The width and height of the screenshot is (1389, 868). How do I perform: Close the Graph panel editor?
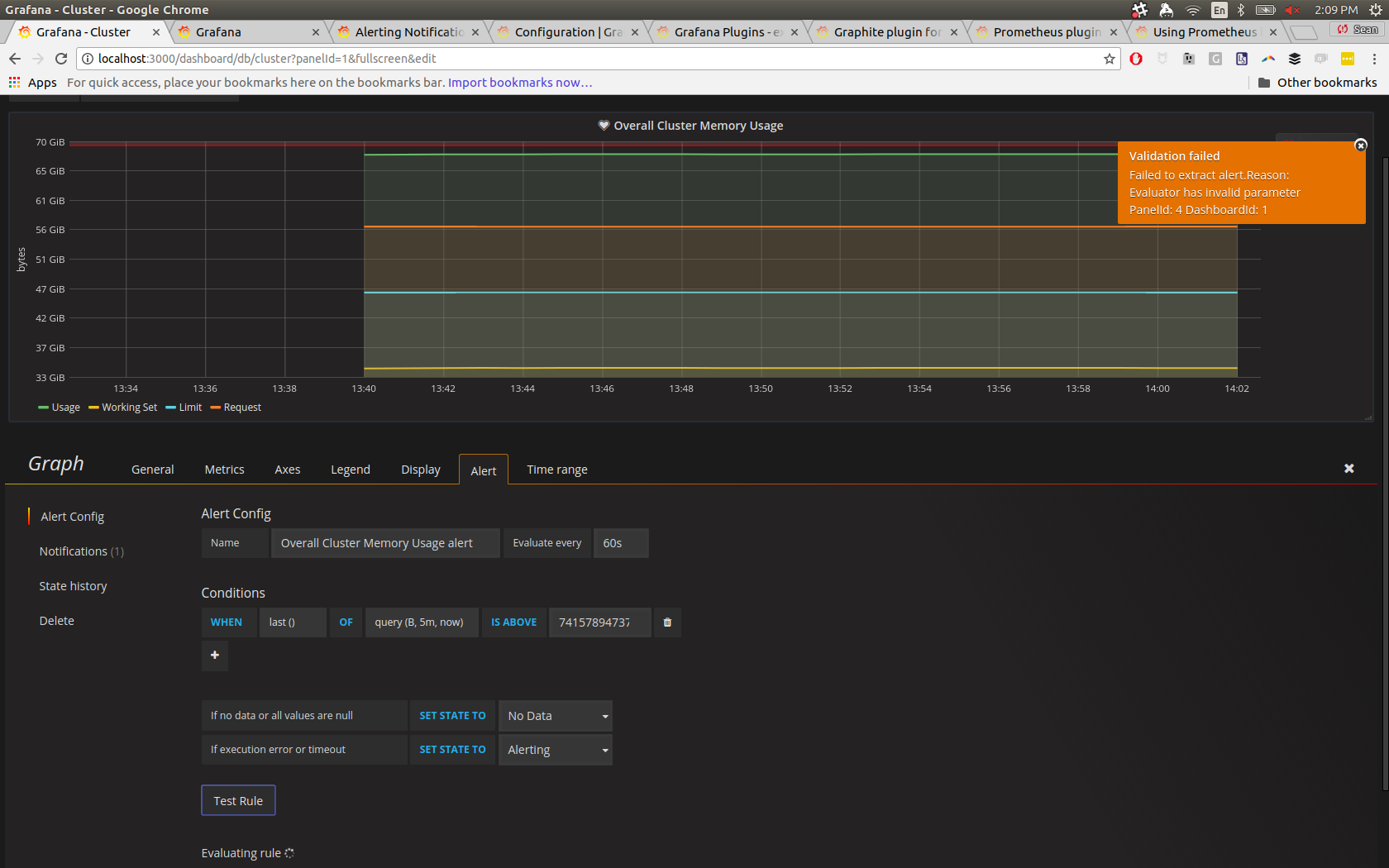pyautogui.click(x=1348, y=469)
